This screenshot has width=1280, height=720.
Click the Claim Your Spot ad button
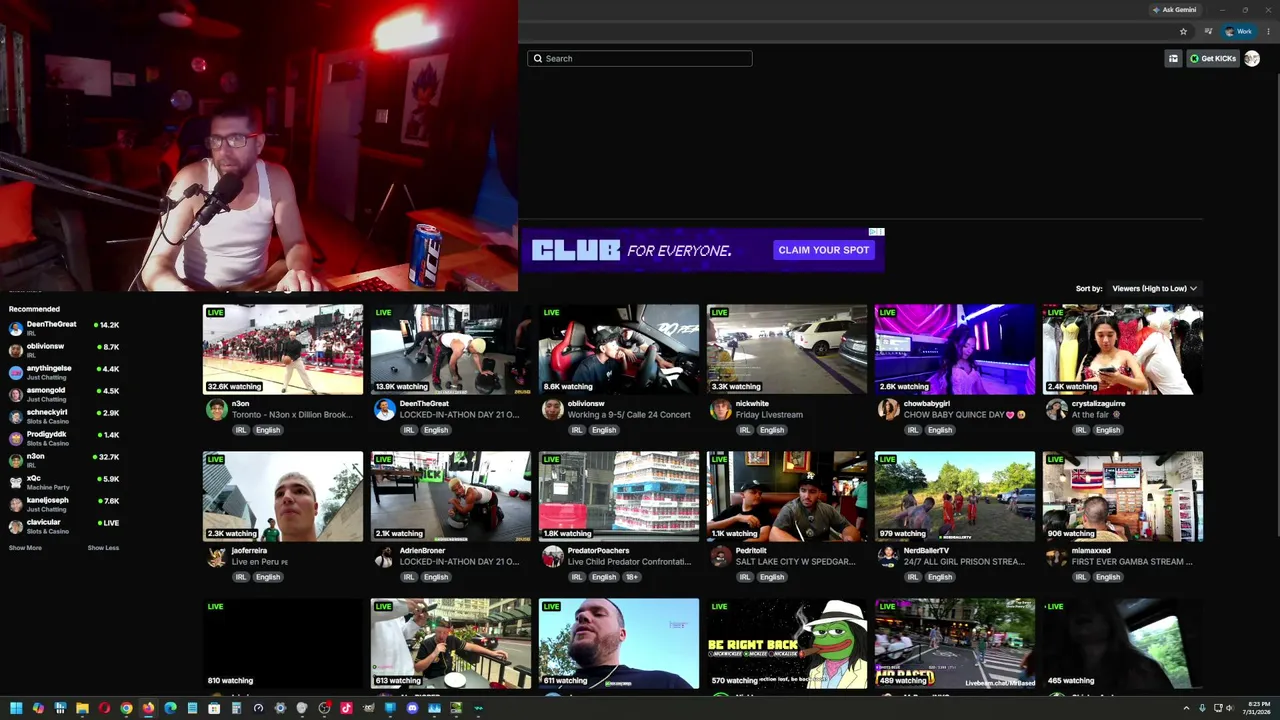824,250
